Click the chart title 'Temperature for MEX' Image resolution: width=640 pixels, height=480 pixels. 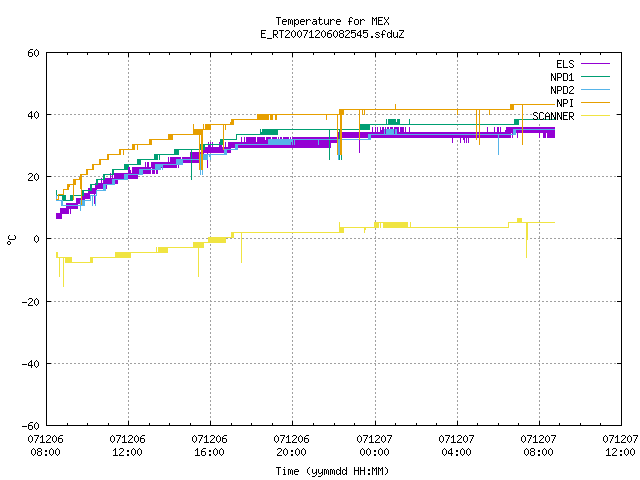pos(332,21)
